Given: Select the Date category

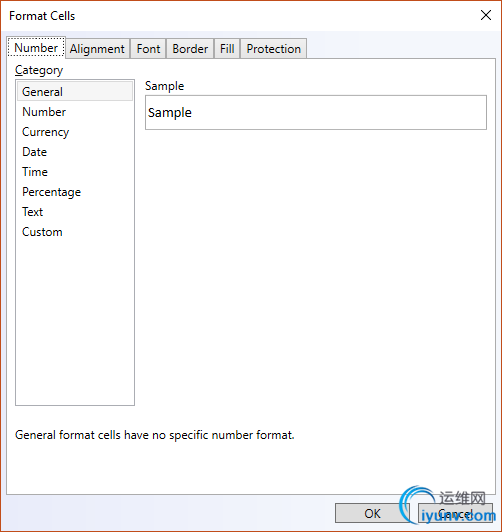Looking at the screenshot, I should coord(75,152).
